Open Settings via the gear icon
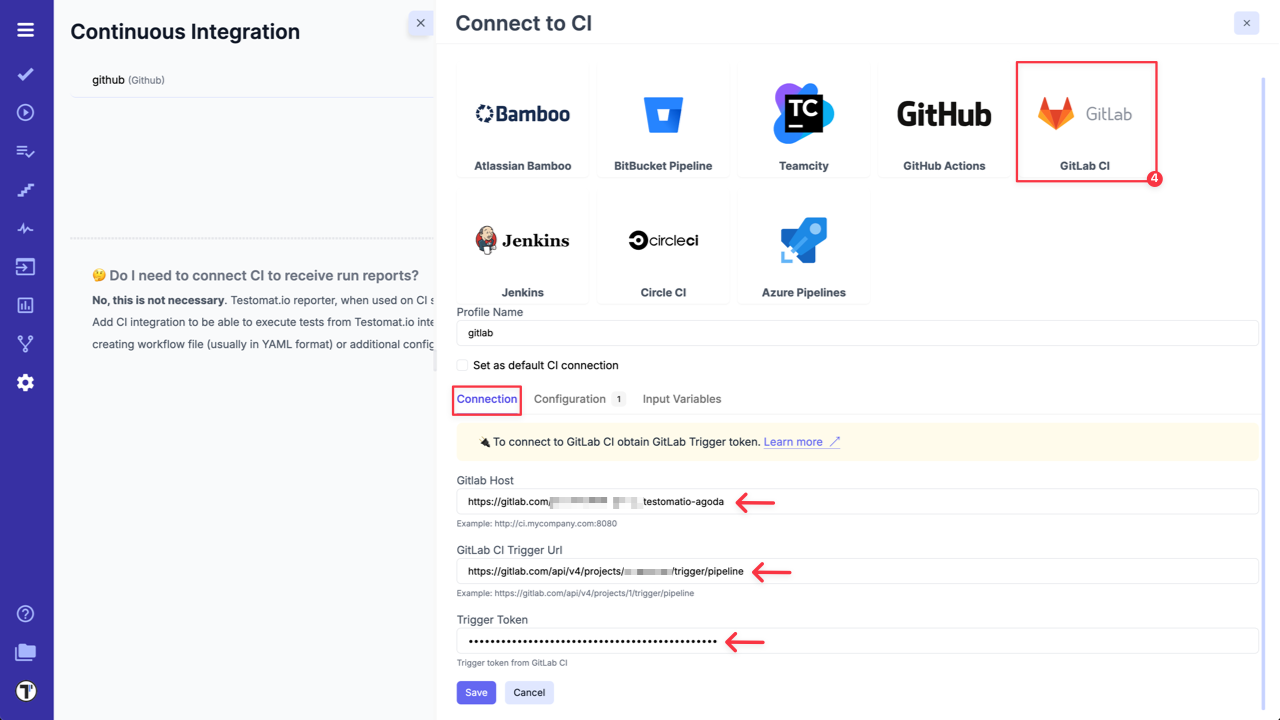Viewport: 1280px width, 720px height. coord(26,381)
